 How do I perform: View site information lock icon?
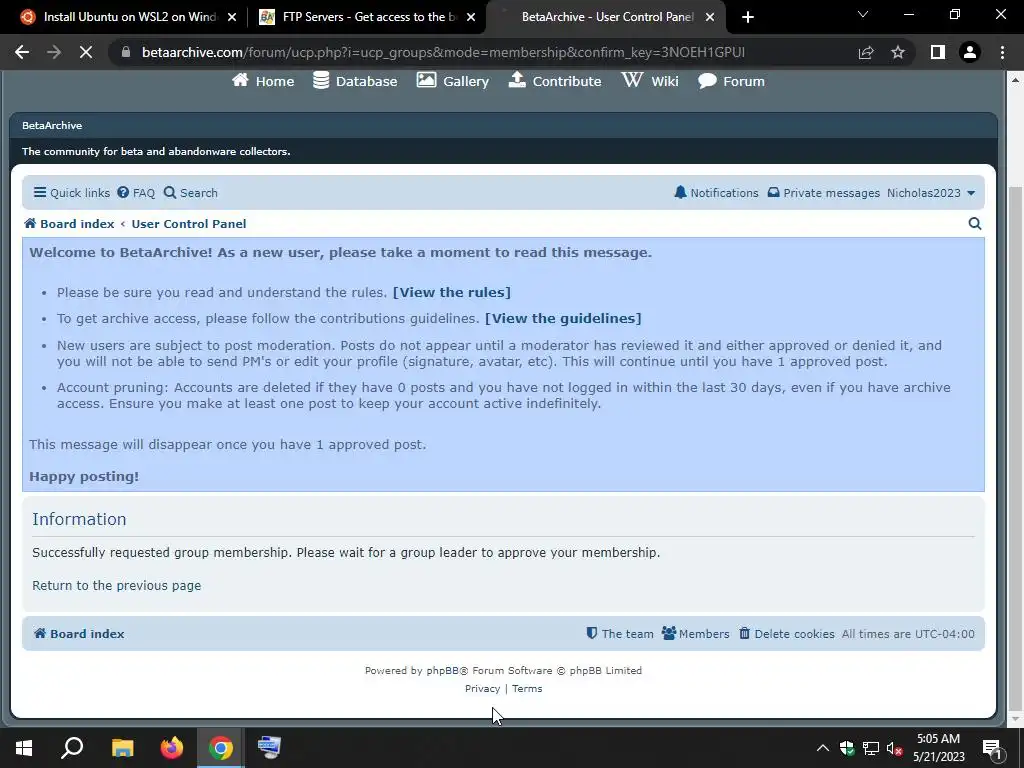(x=126, y=52)
